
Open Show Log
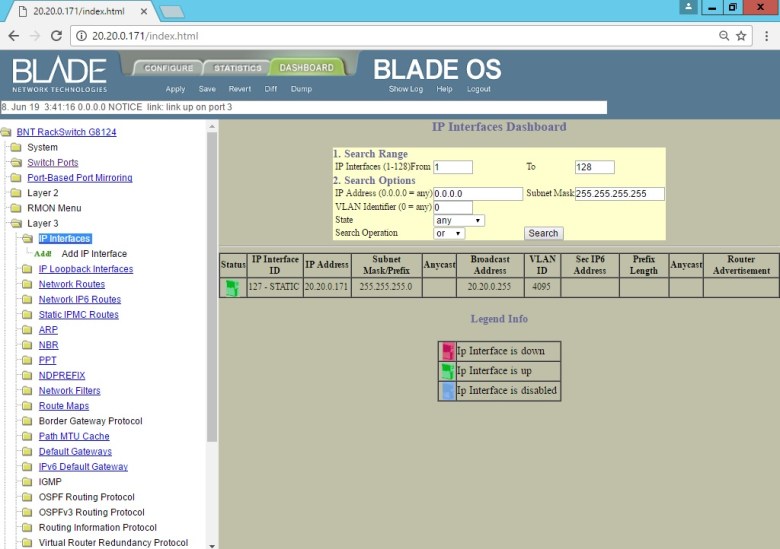click(406, 89)
